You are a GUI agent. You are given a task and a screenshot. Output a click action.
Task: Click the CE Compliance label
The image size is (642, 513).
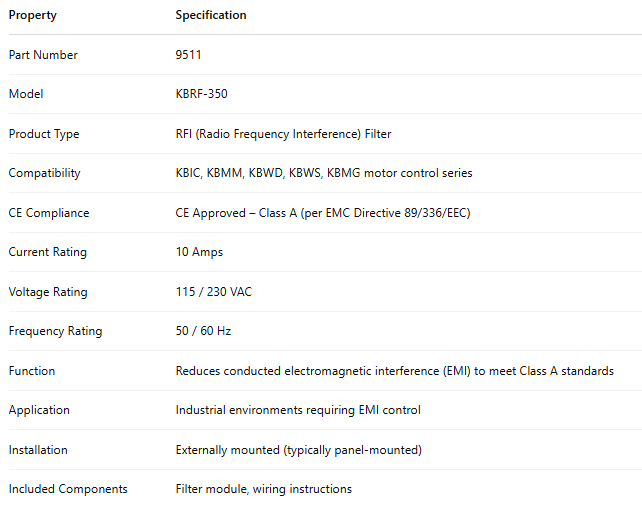[x=49, y=213]
